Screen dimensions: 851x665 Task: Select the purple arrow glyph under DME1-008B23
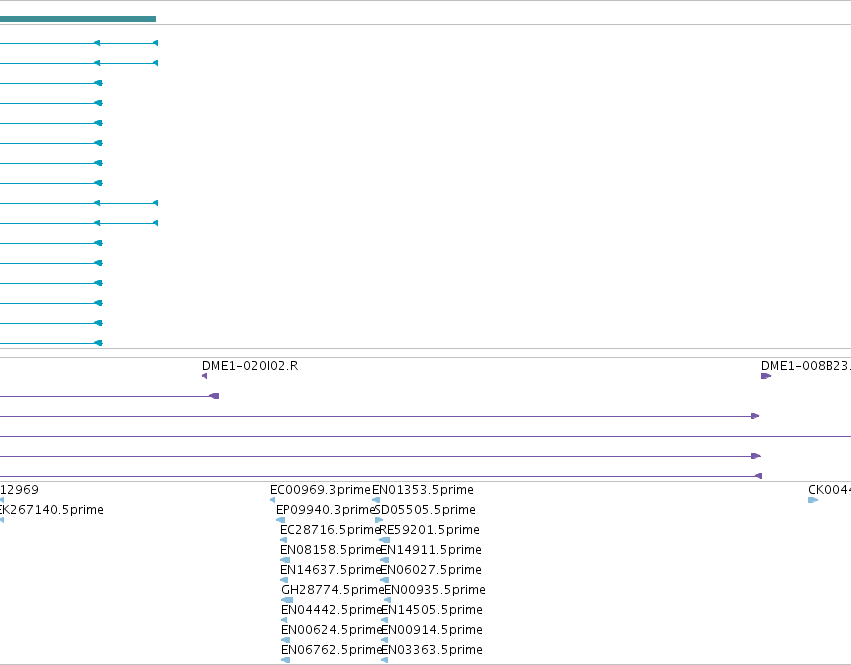(x=766, y=376)
